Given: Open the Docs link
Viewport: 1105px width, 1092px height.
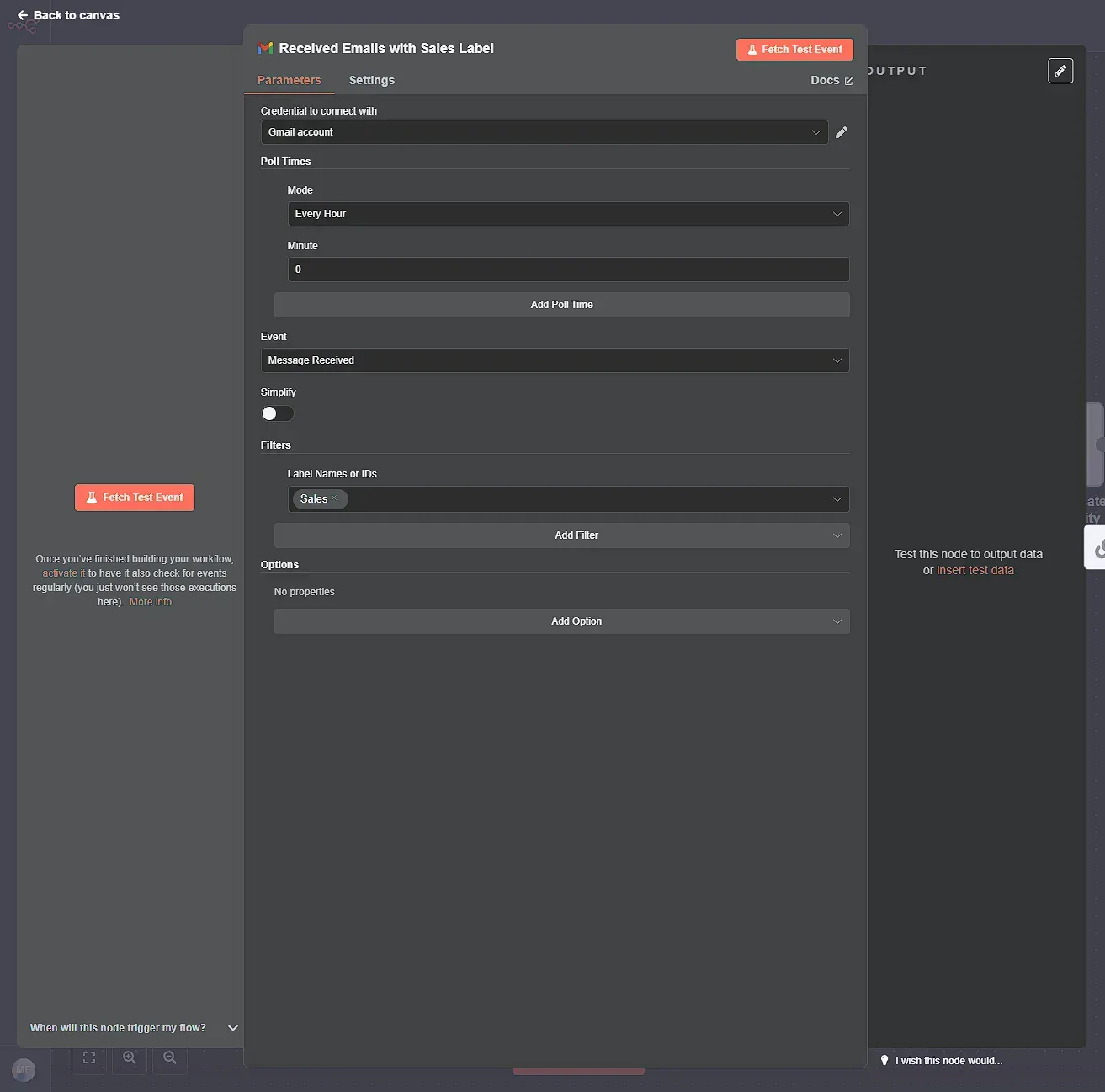Looking at the screenshot, I should point(831,80).
